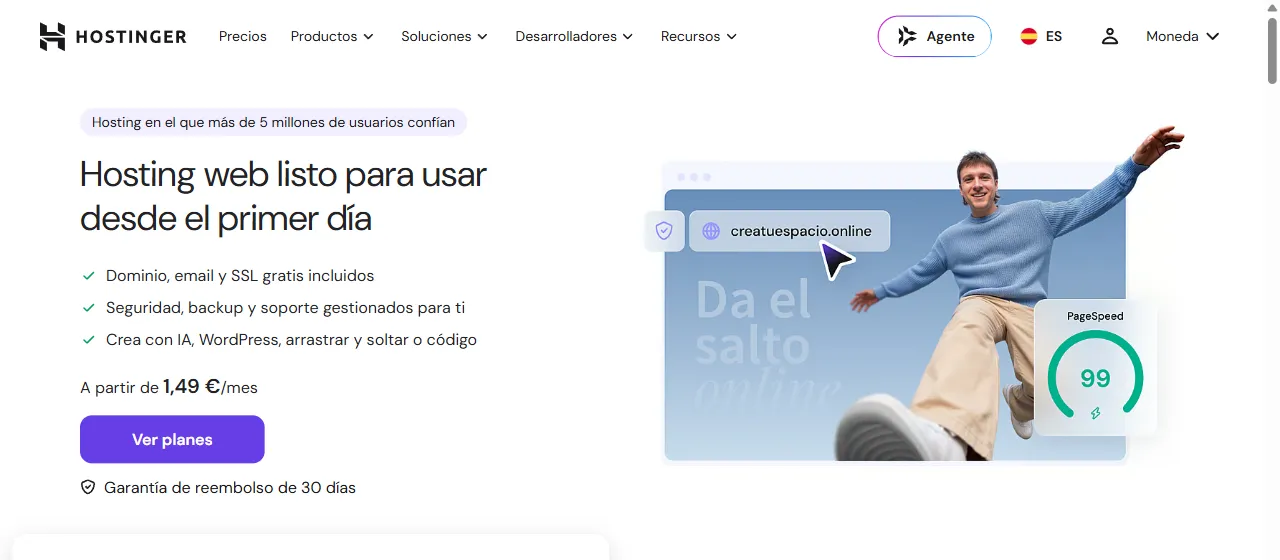Open the Agente assistant button
Image resolution: width=1280 pixels, height=560 pixels.
tap(935, 36)
